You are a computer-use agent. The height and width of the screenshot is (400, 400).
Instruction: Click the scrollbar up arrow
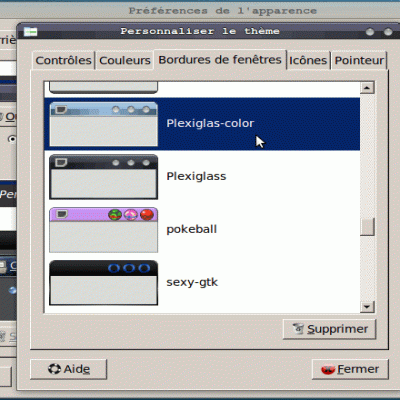[367, 88]
